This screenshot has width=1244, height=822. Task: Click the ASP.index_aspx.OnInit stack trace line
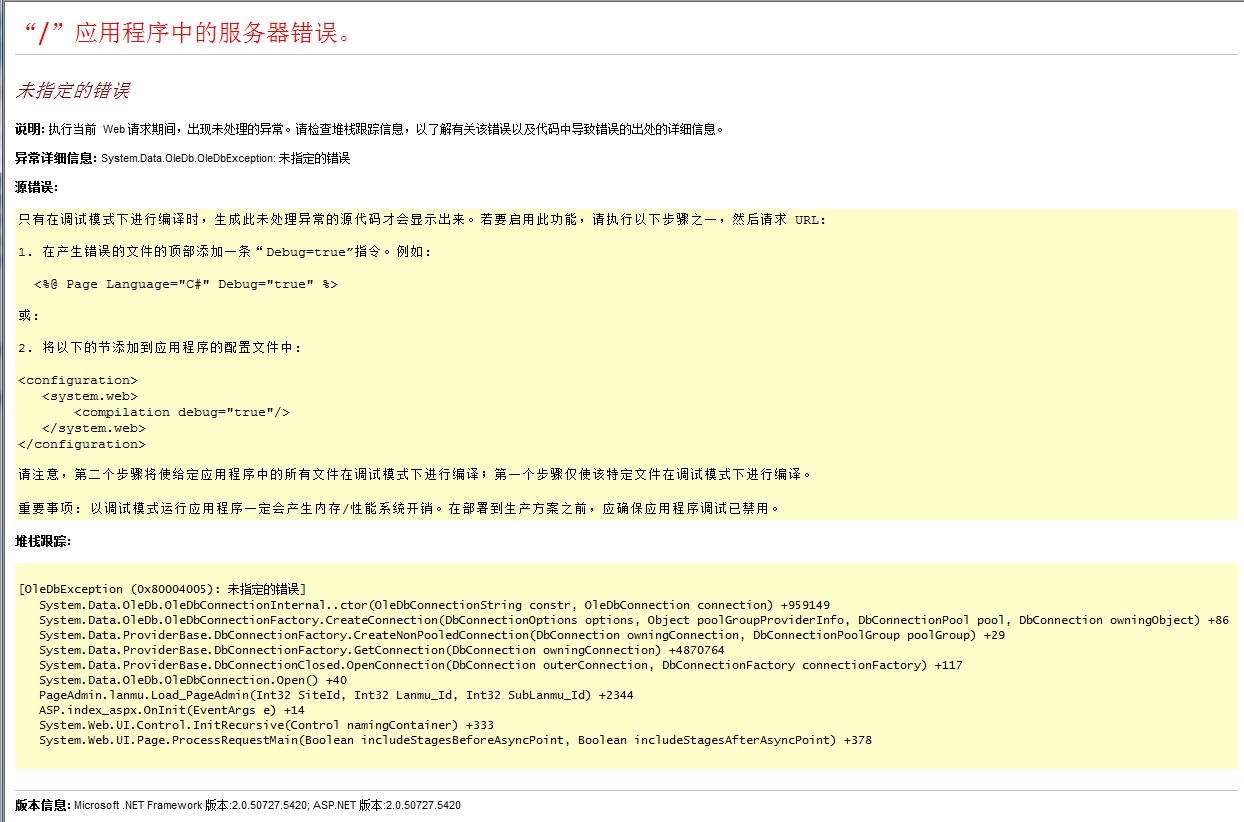tap(172, 710)
